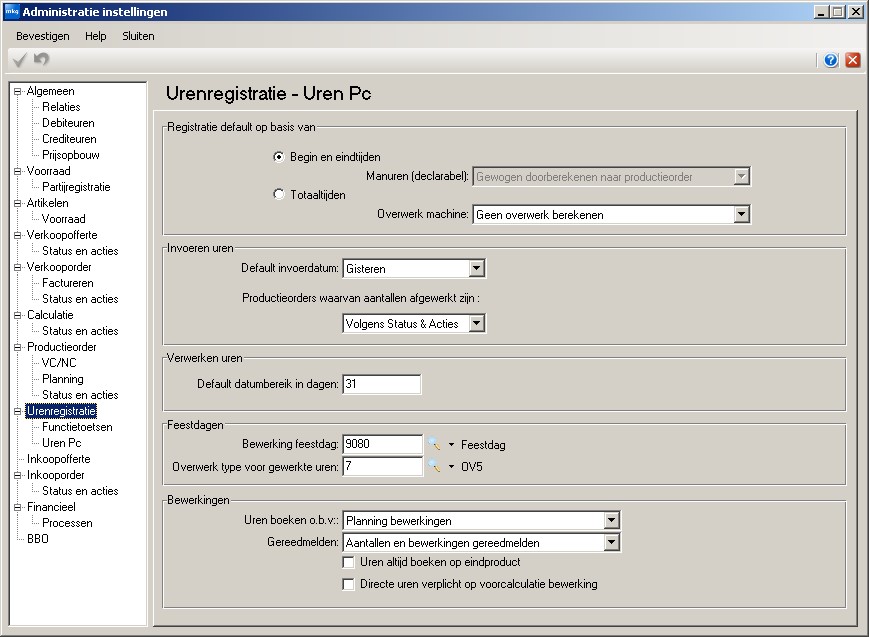The height and width of the screenshot is (637, 869).
Task: Select Functietoetsen in the tree
Action: click(x=77, y=427)
